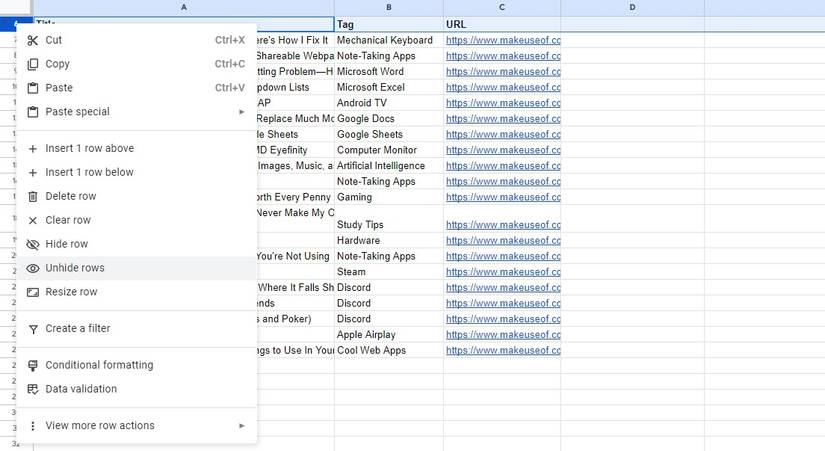Click the Conditional formatting paint icon

click(x=33, y=365)
